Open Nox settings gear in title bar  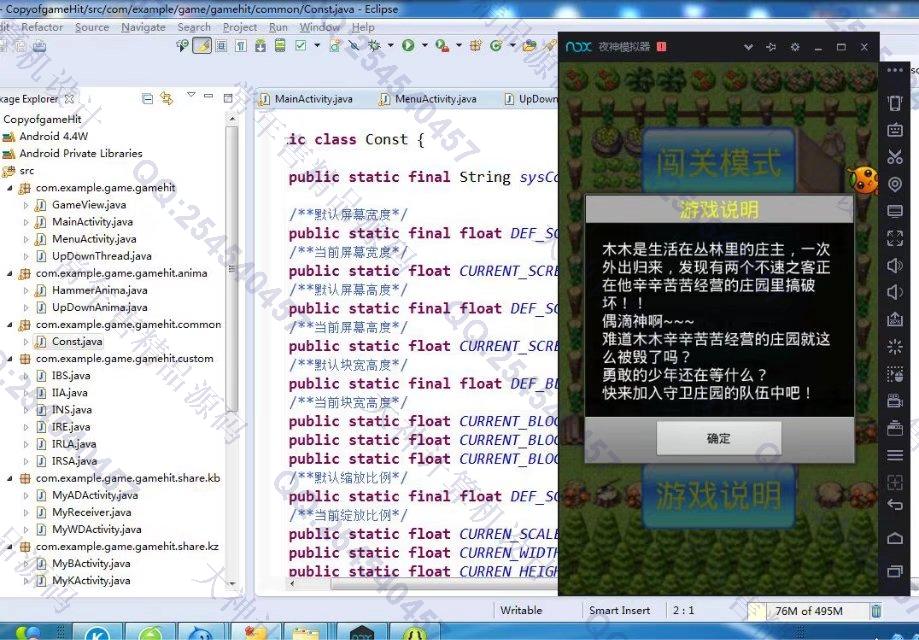(x=795, y=47)
